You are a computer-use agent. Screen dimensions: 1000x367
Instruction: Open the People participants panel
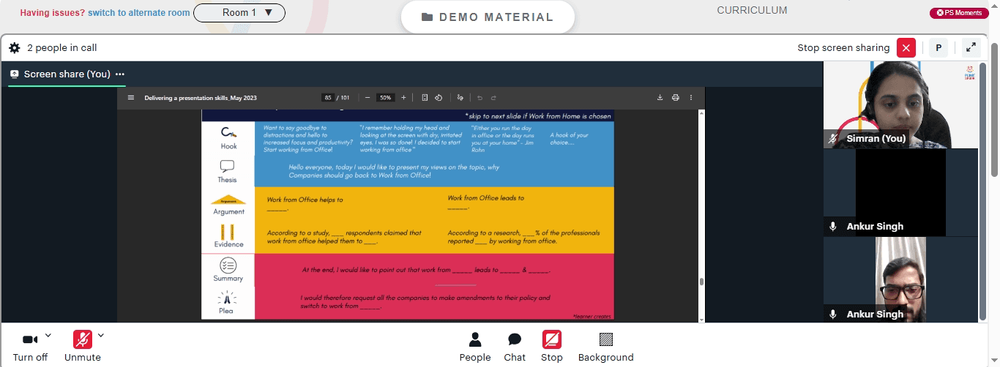pos(475,347)
